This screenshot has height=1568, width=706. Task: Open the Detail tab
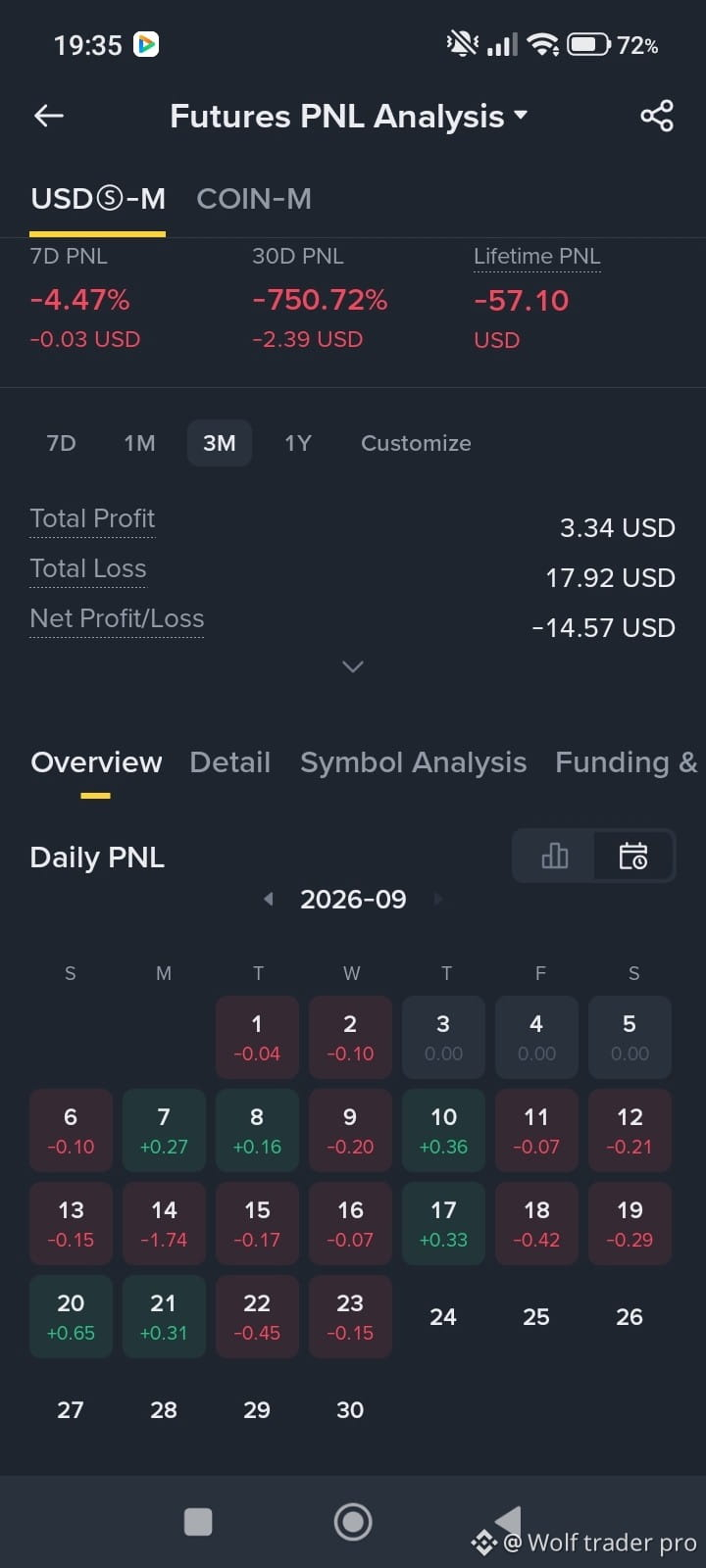tap(229, 762)
